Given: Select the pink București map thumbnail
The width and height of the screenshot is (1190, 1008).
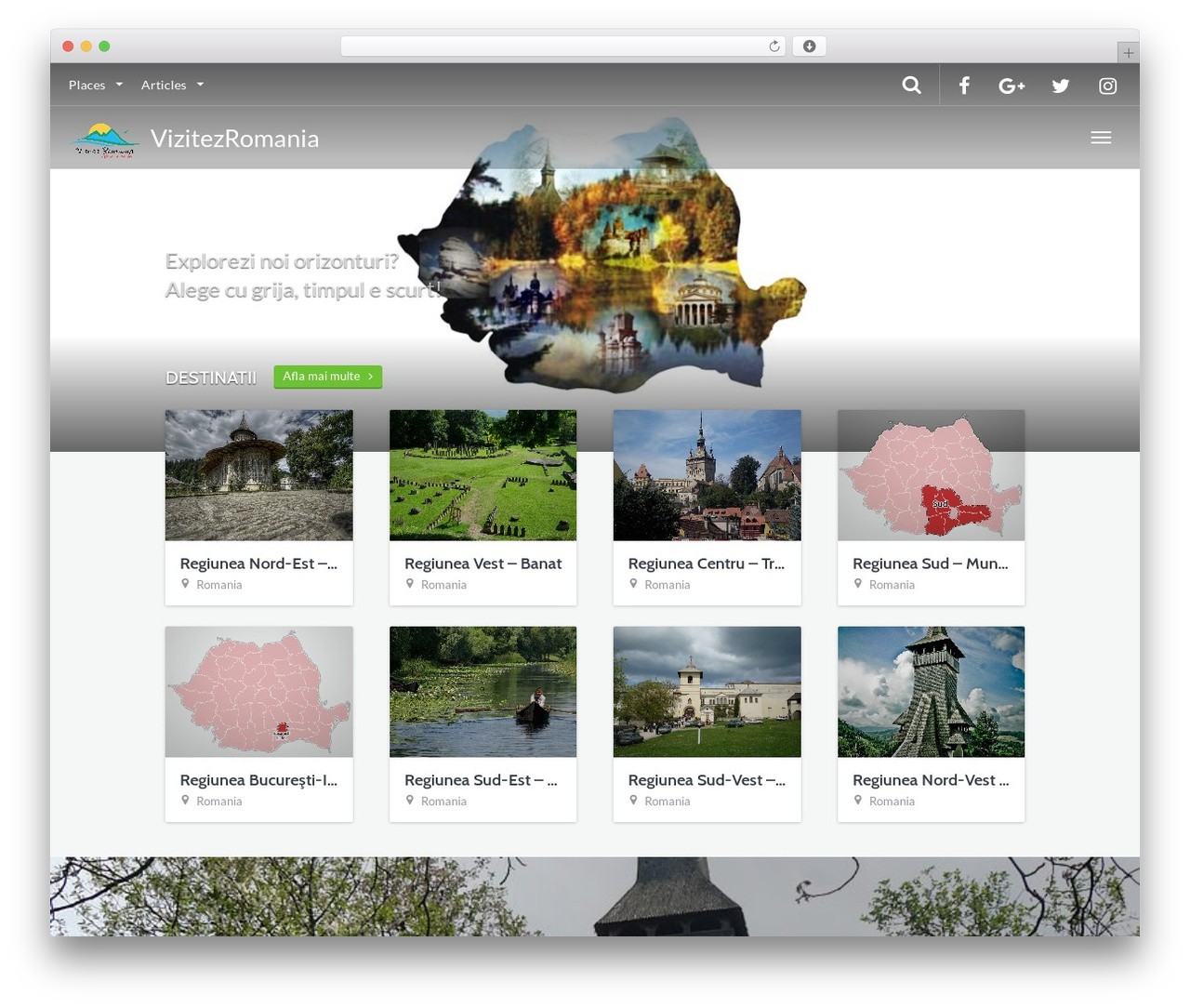Looking at the screenshot, I should click(x=258, y=692).
